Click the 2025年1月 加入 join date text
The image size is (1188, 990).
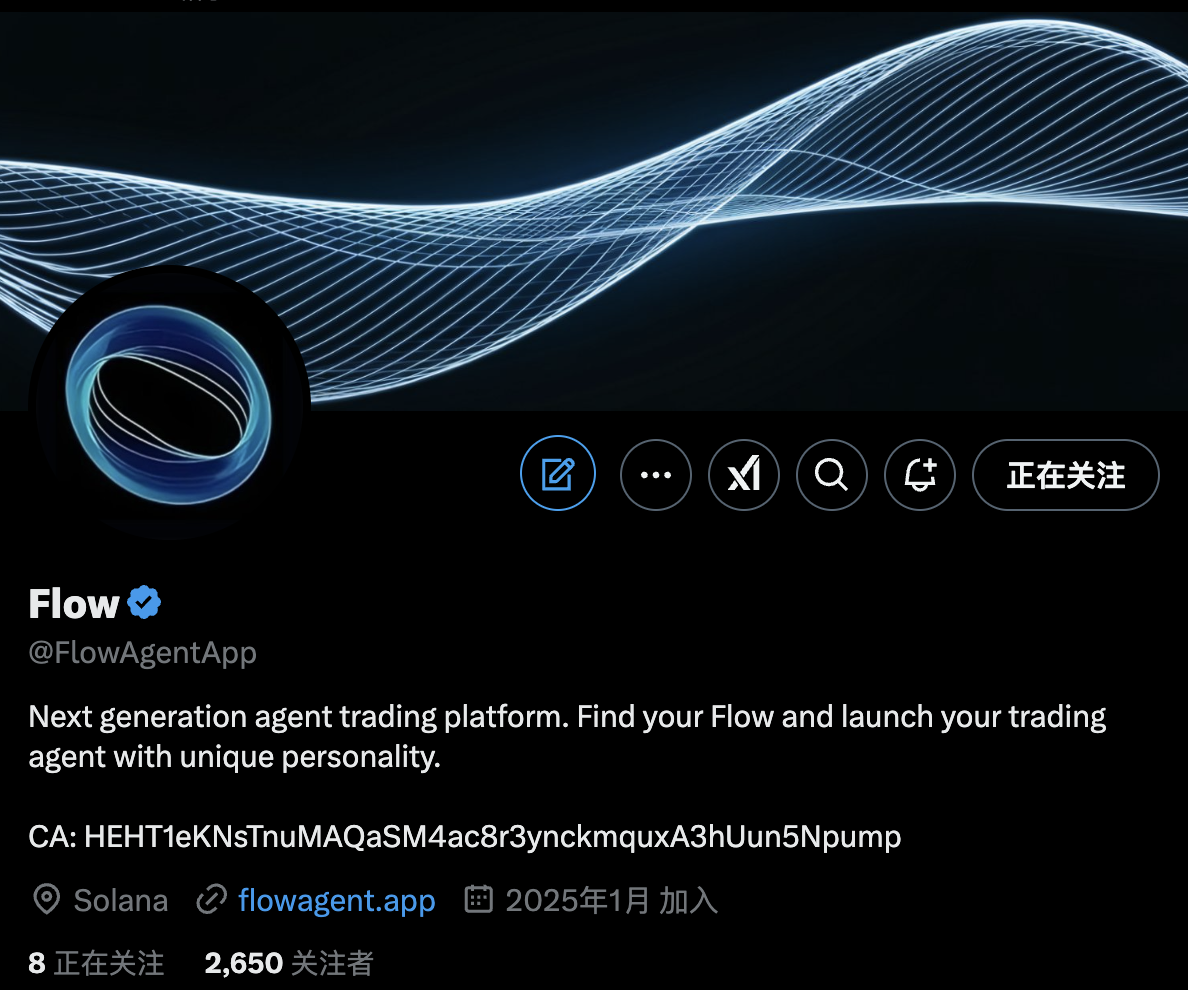(x=611, y=900)
